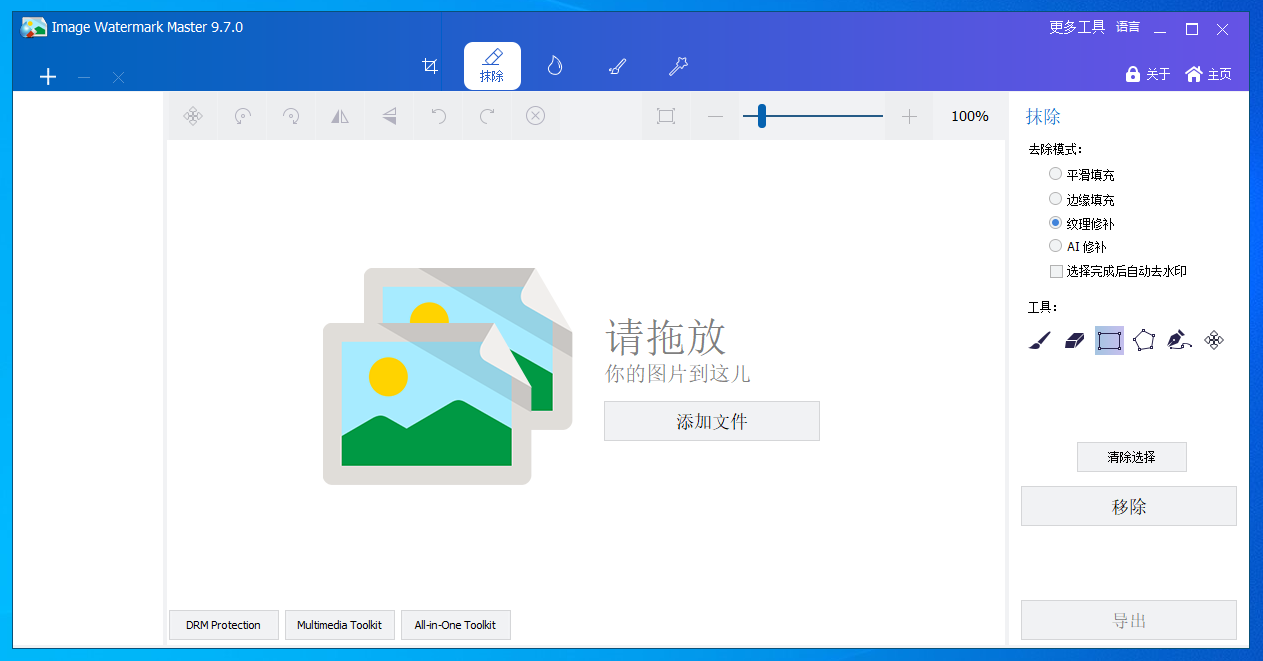Select 边缘填充 removal mode
1263x661 pixels.
pos(1056,199)
